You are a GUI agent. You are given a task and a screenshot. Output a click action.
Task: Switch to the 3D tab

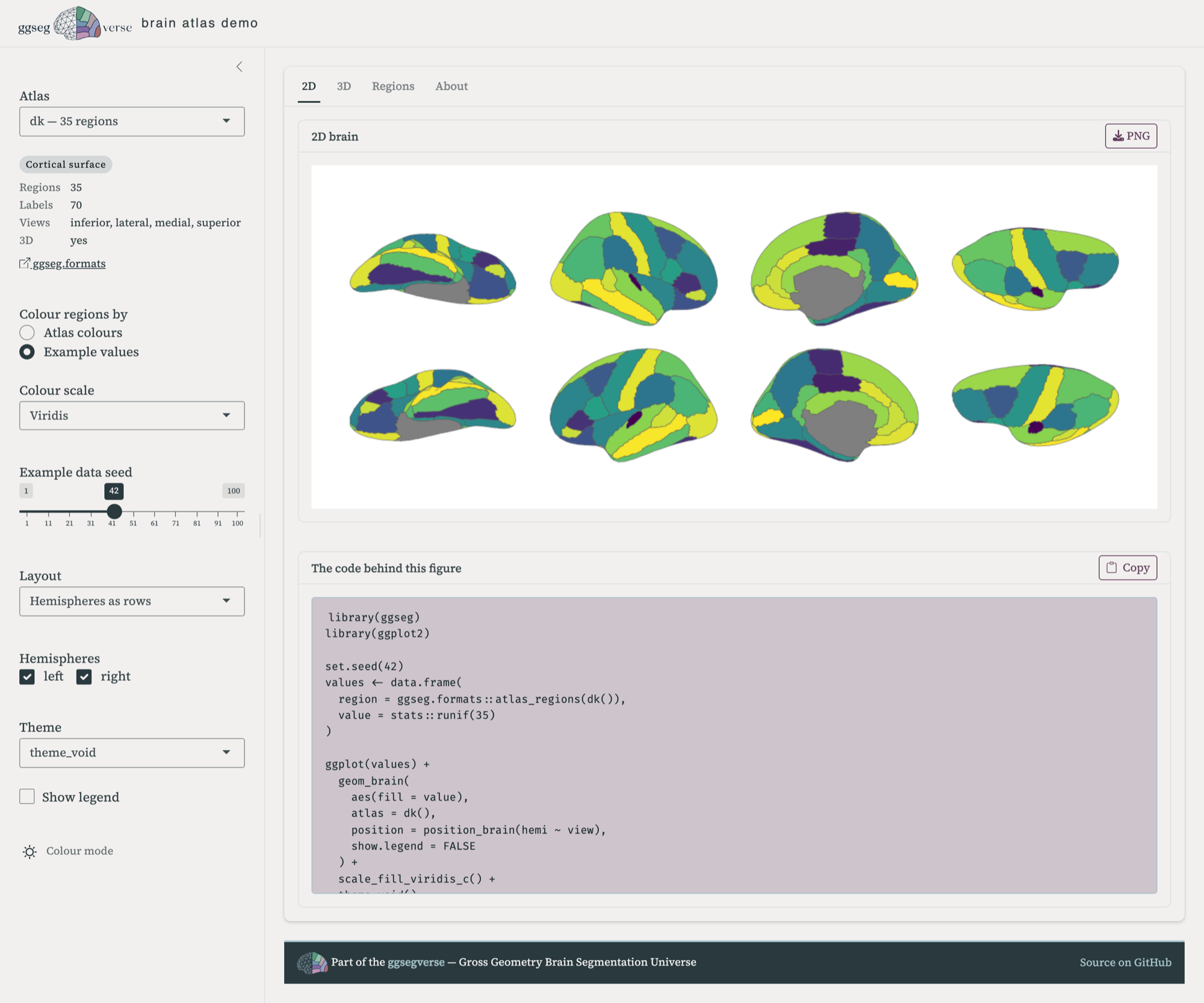tap(344, 86)
